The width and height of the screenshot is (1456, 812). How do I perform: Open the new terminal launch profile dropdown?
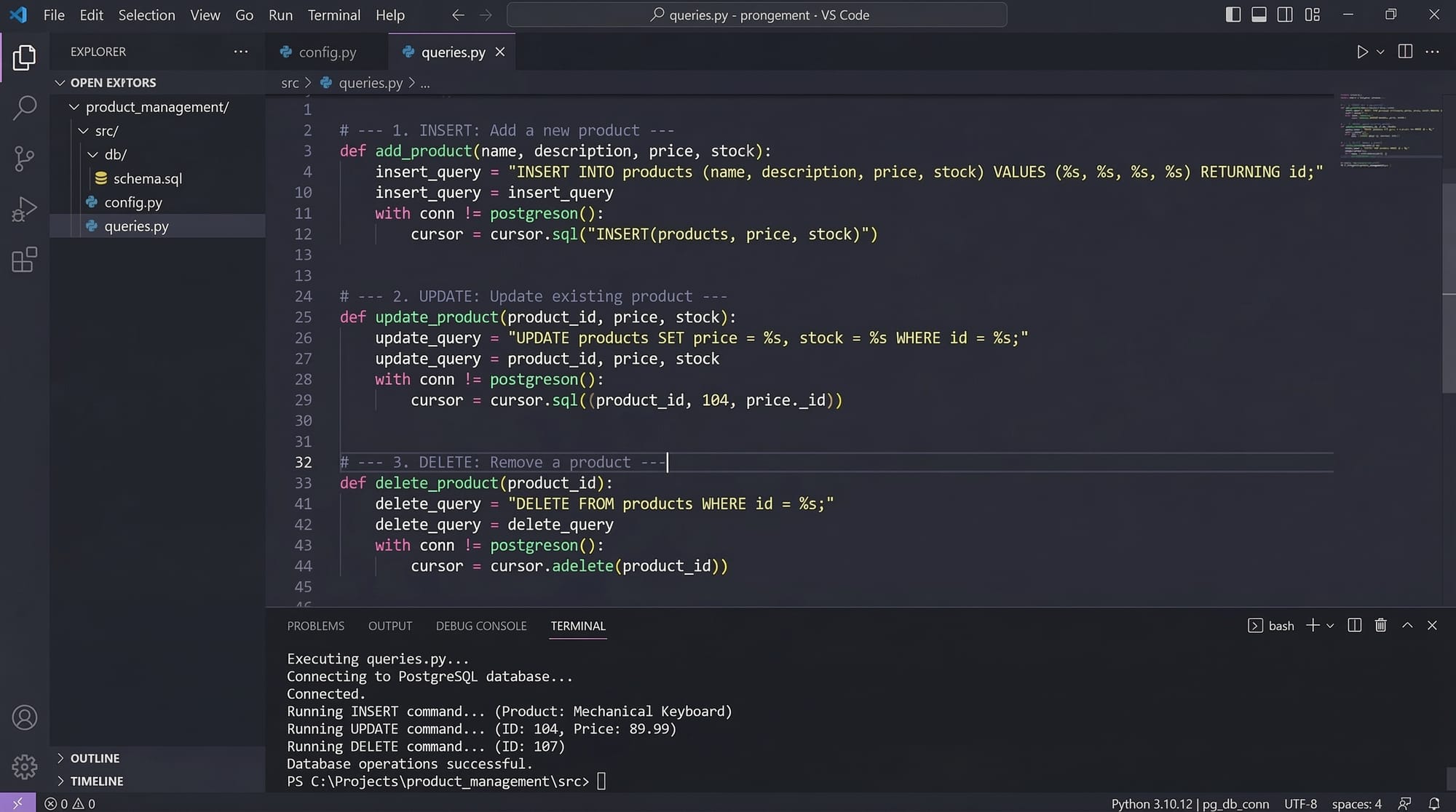coord(1330,626)
